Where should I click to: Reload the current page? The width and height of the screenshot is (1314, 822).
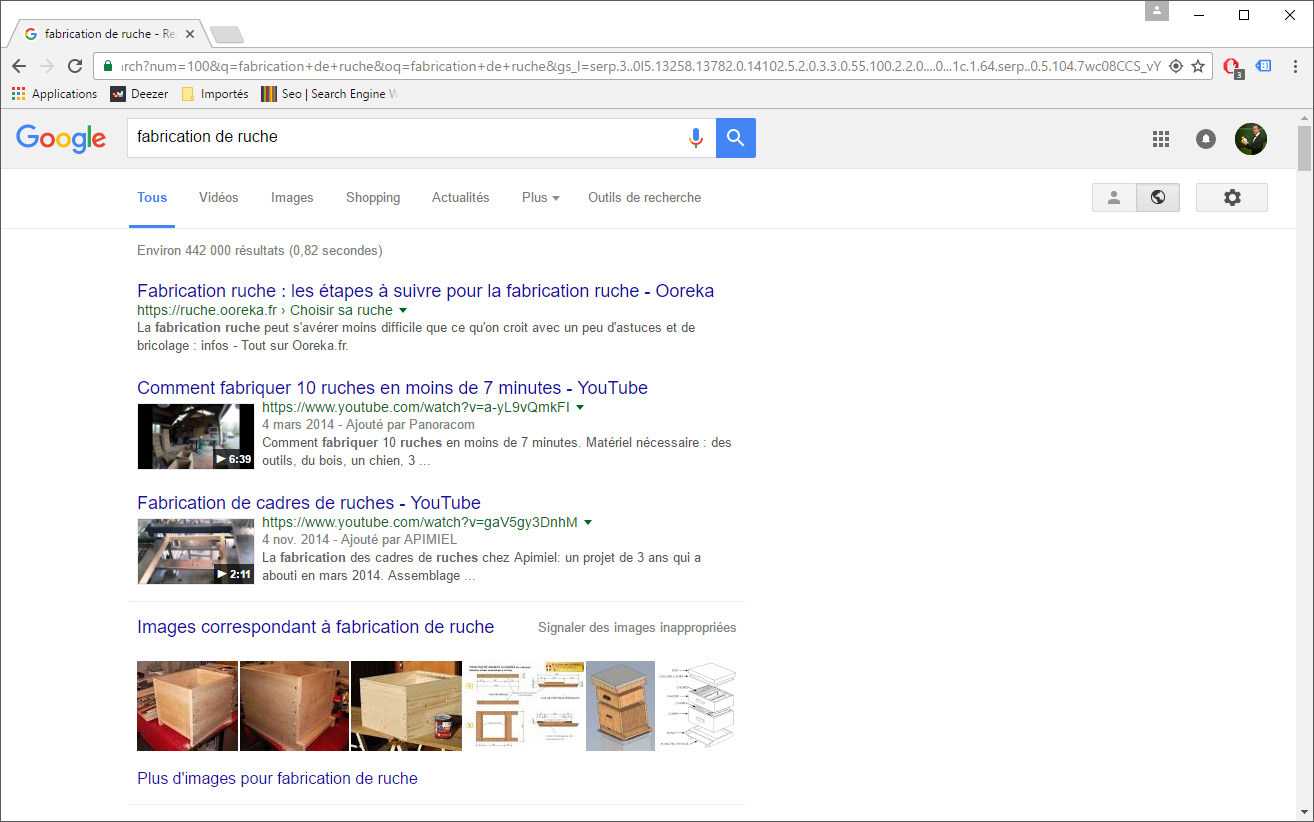75,66
